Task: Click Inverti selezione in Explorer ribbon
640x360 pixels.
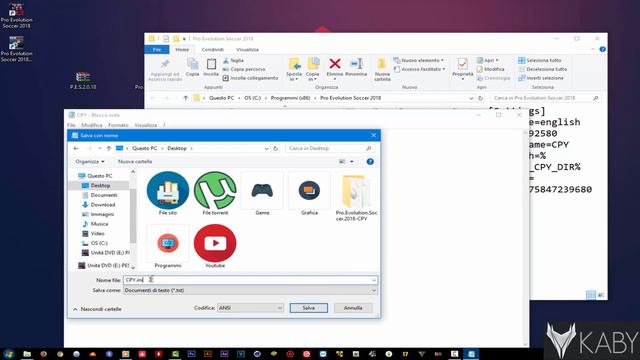Action: coord(541,78)
